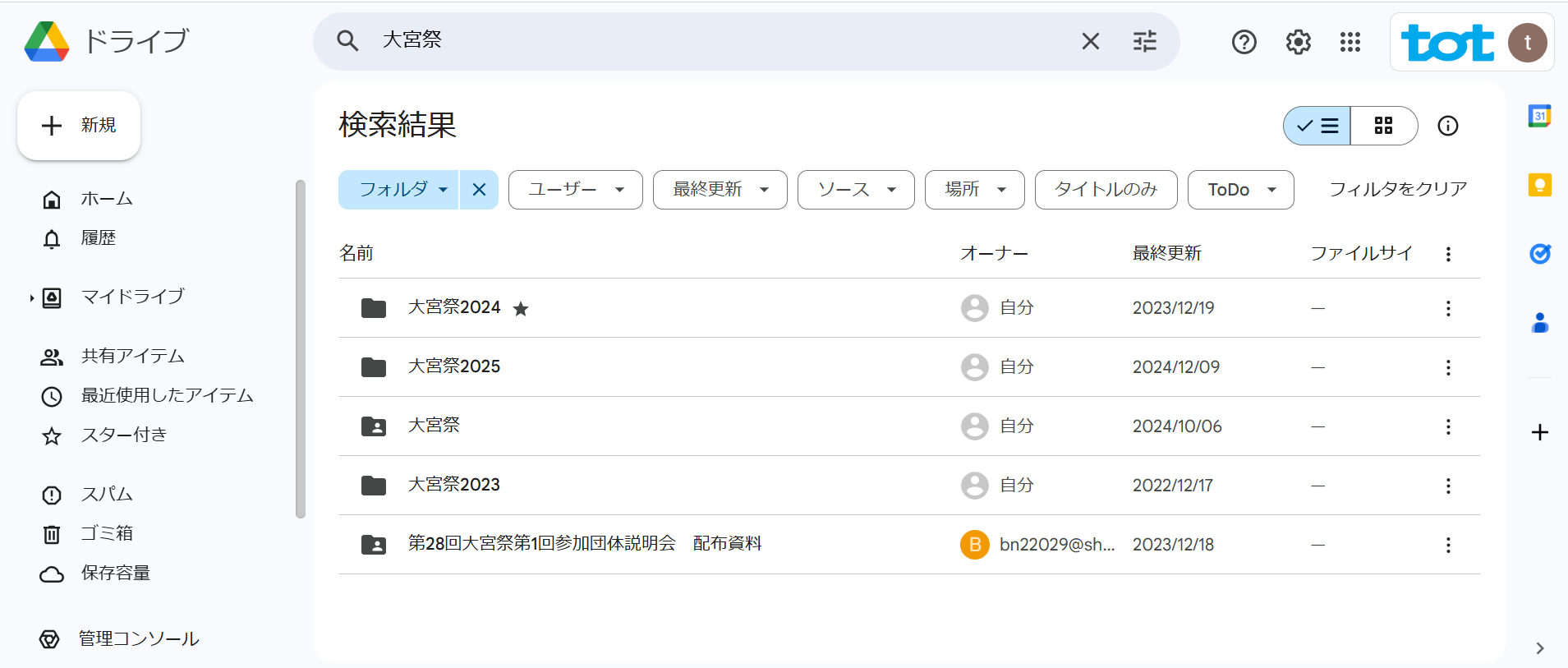This screenshot has width=1568, height=668.
Task: Click the 新規 button
Action: (x=79, y=126)
